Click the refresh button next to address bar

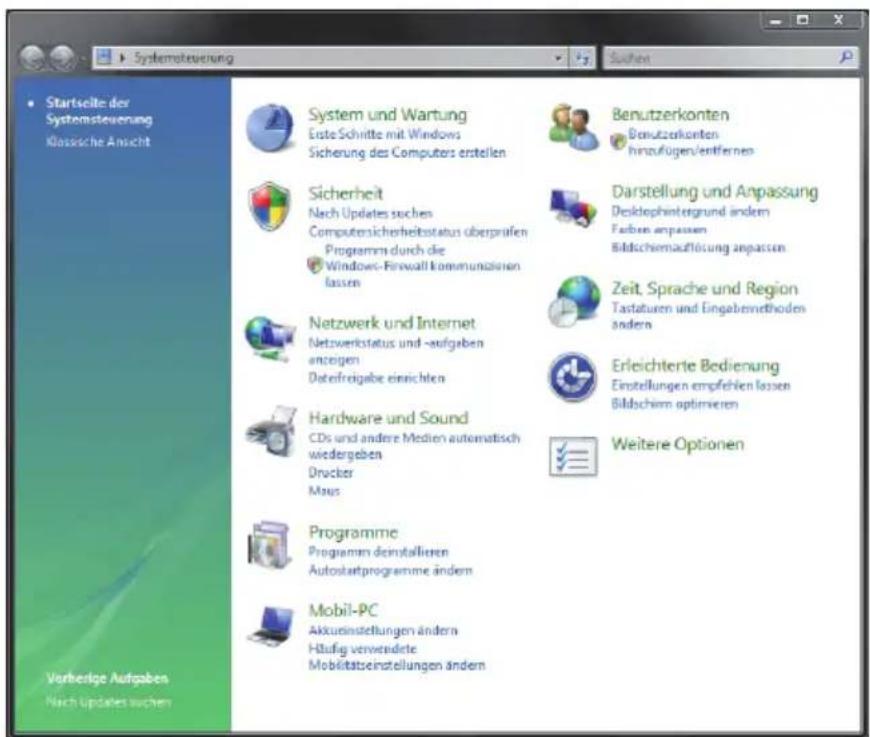582,58
